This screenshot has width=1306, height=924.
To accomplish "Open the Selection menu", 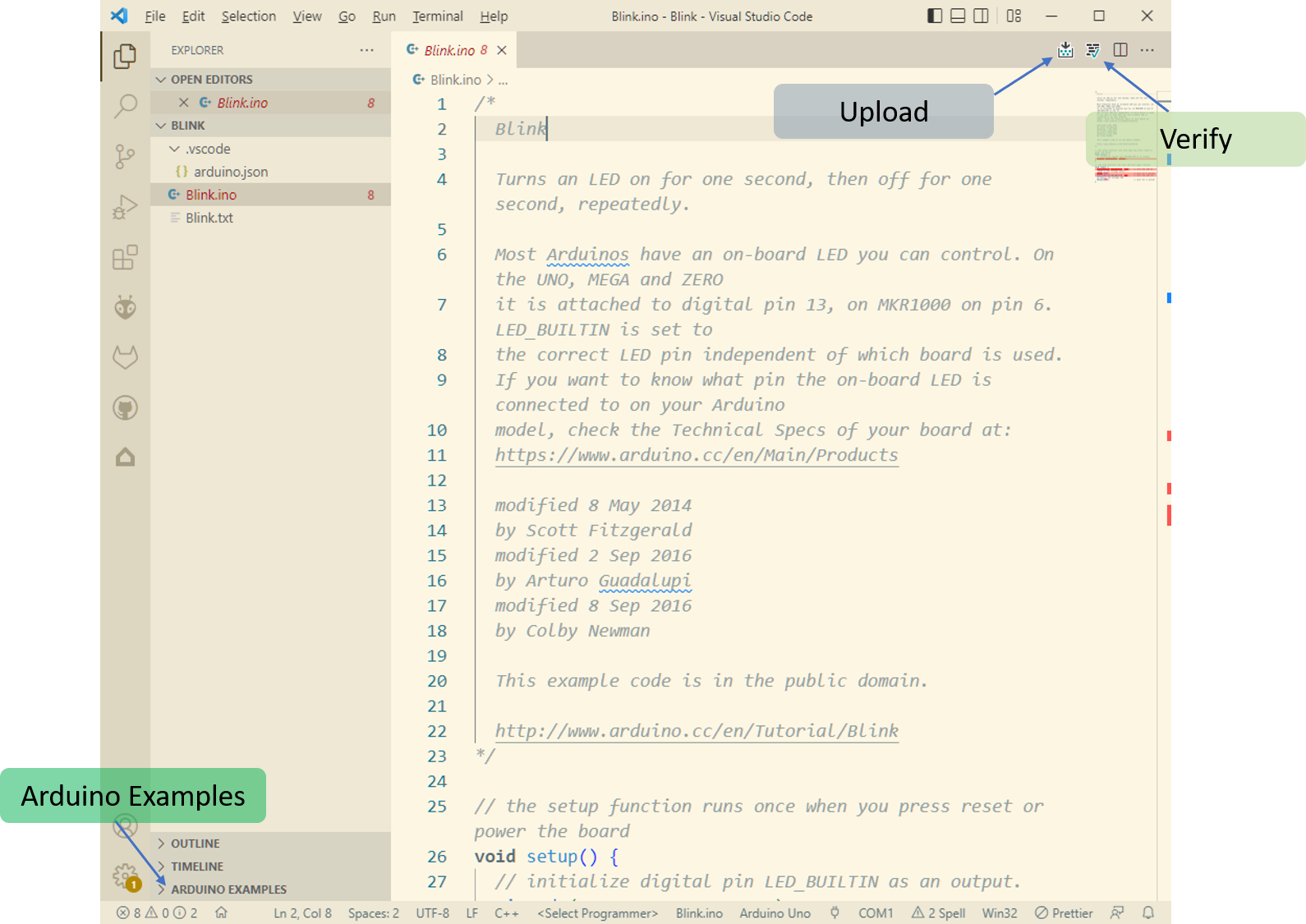I will 248,16.
